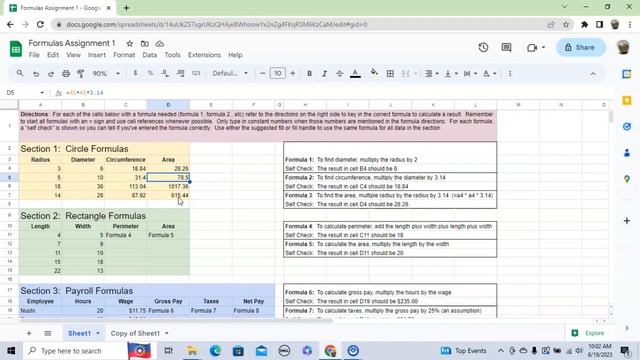Increase the font size
This screenshot has height=360, width=640.
[x=293, y=73]
